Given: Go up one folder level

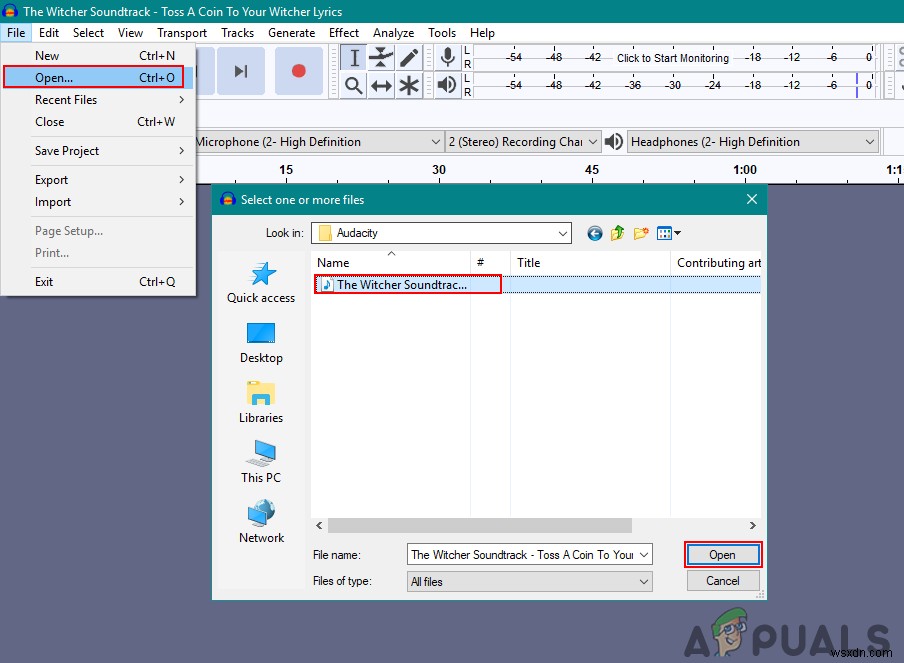Looking at the screenshot, I should click(x=617, y=233).
